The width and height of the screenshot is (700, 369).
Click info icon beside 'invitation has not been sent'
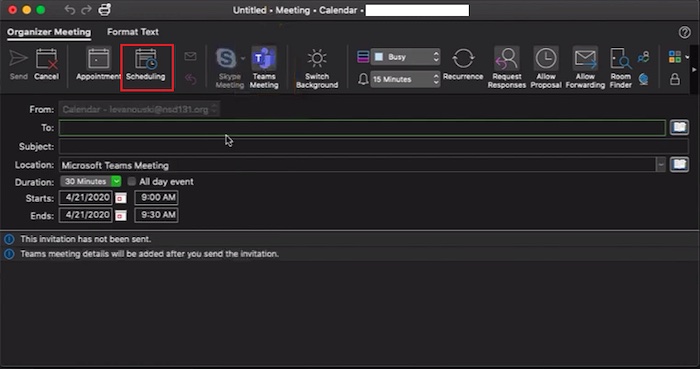9,239
